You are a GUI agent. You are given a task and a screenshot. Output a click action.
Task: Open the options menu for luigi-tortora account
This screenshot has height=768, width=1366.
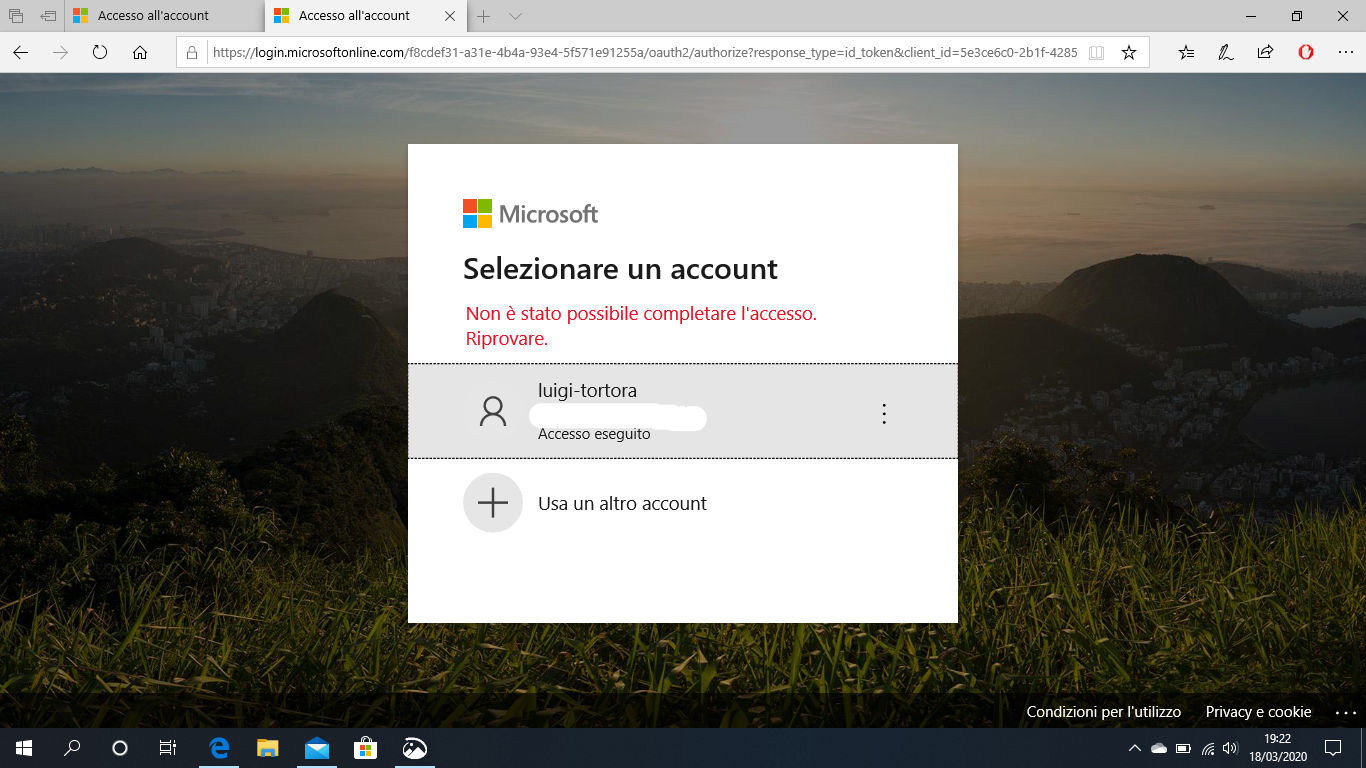883,413
